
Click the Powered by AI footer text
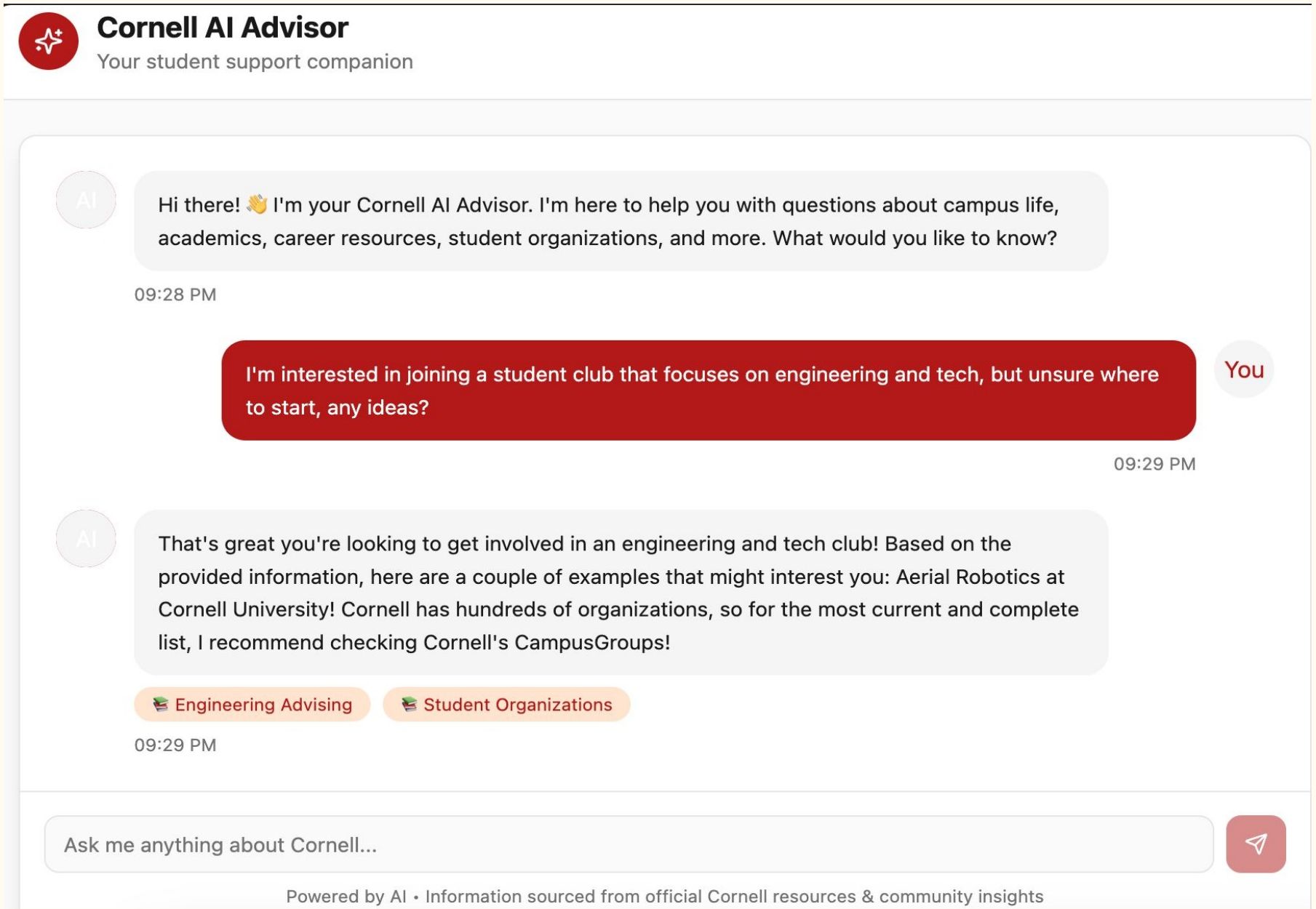click(x=664, y=896)
